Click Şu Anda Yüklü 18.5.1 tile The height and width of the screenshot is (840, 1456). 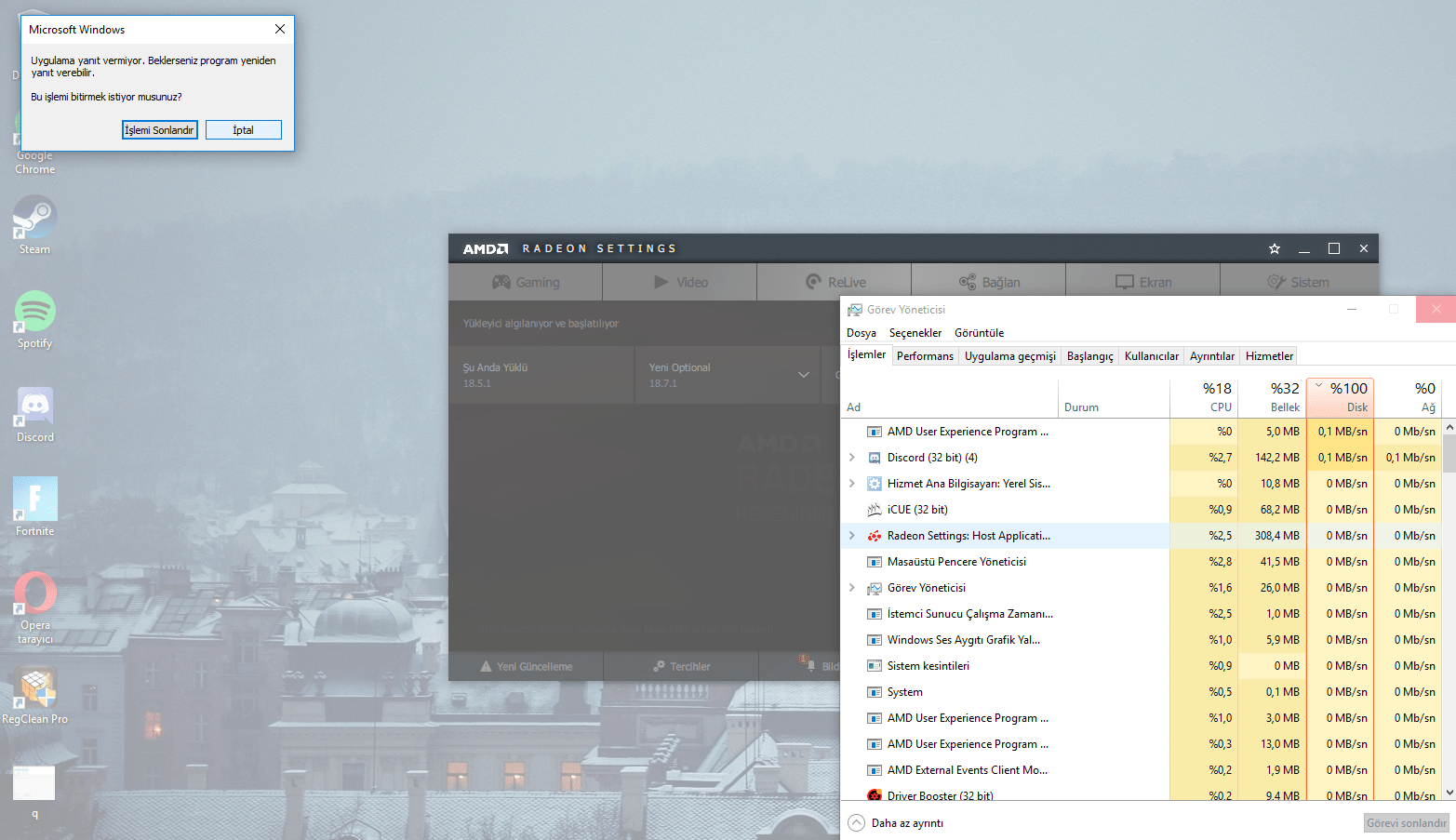541,375
